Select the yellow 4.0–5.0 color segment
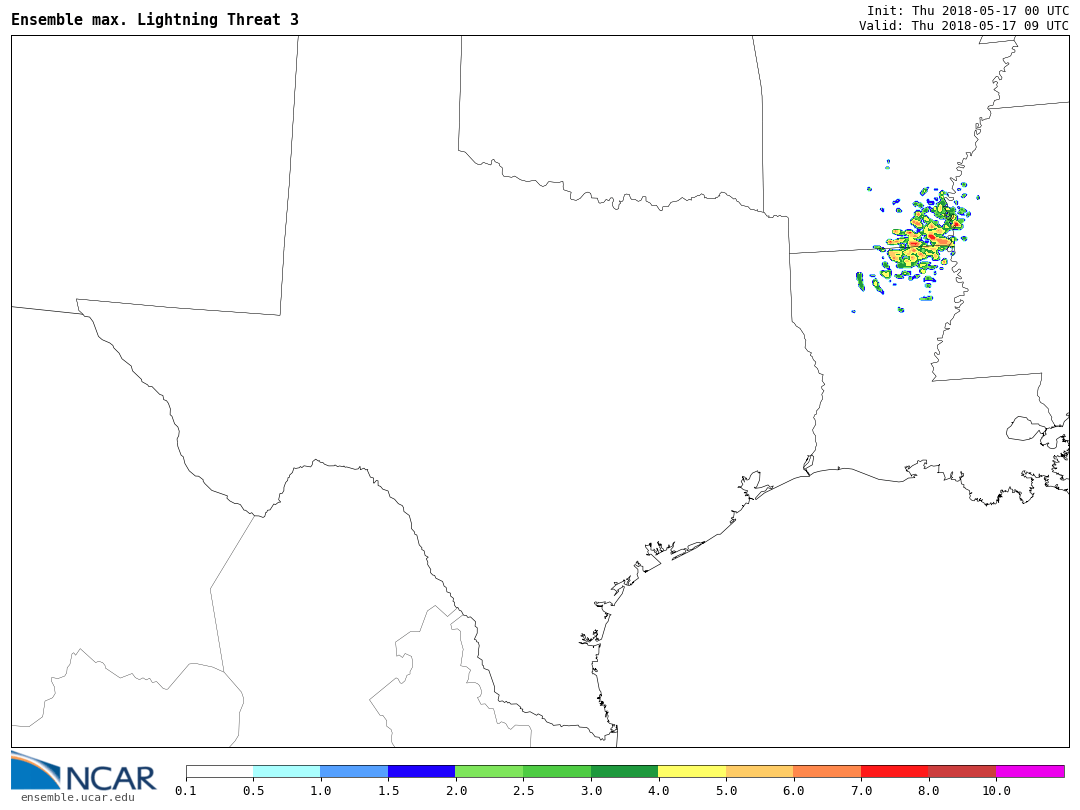The width and height of the screenshot is (1080, 810). pos(692,771)
